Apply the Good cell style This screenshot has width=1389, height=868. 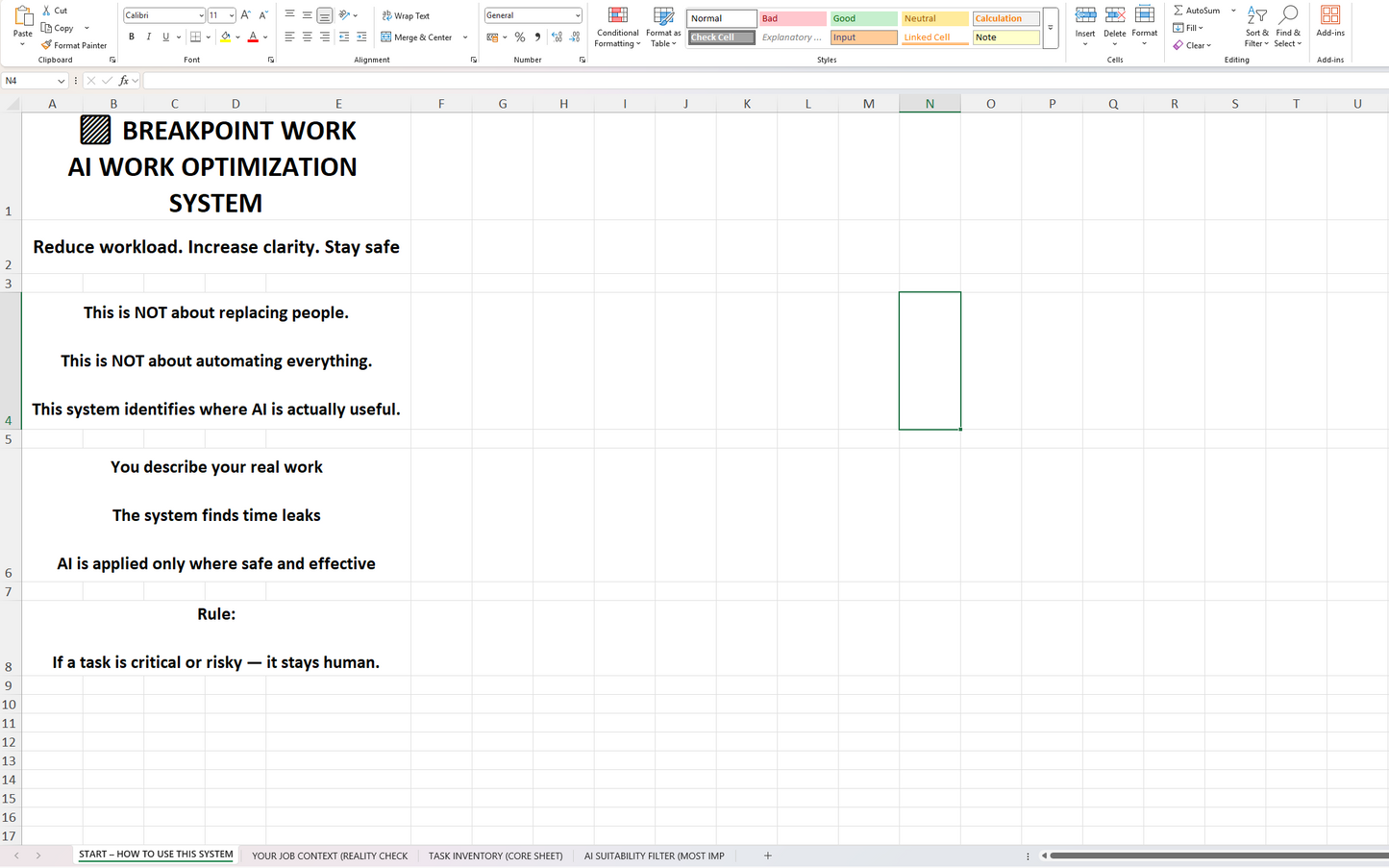(x=862, y=17)
